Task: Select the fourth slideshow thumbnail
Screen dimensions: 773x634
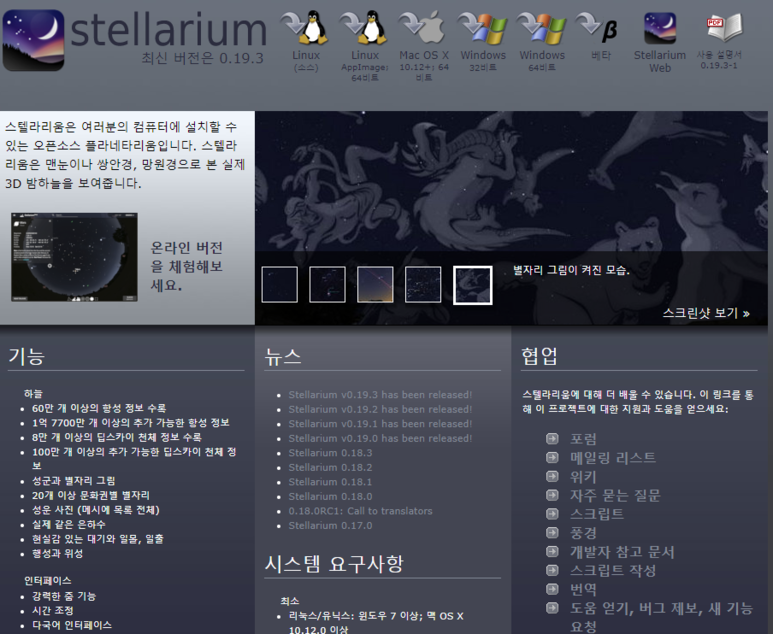Action: point(423,284)
